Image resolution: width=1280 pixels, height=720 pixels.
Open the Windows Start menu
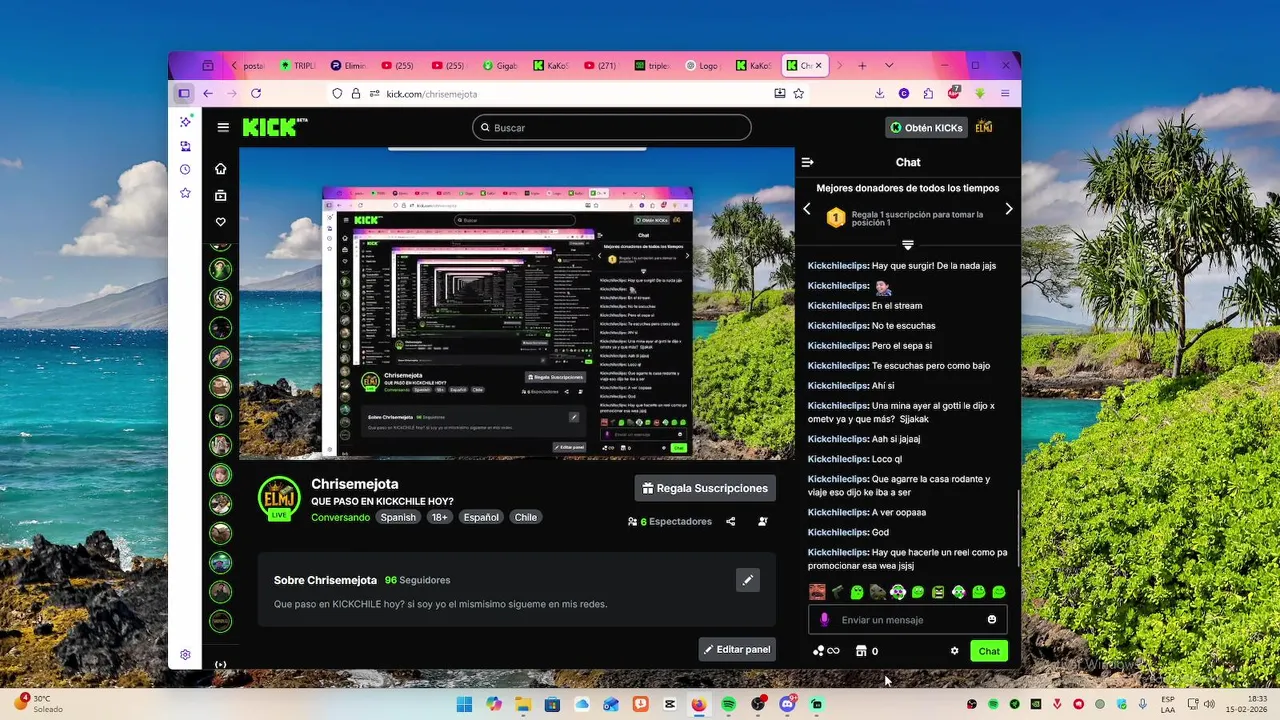pos(464,704)
